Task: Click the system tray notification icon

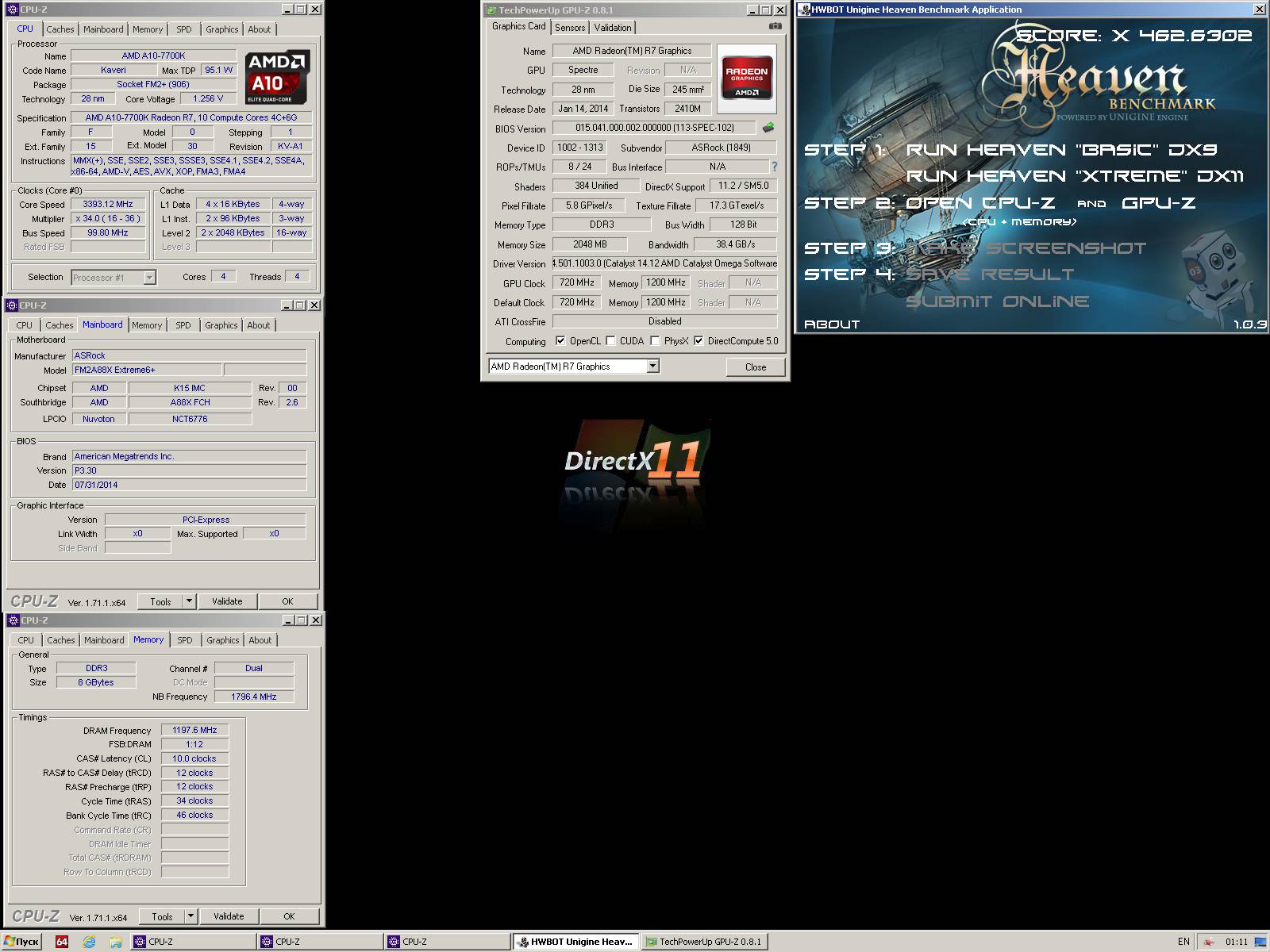Action: coord(1209,942)
